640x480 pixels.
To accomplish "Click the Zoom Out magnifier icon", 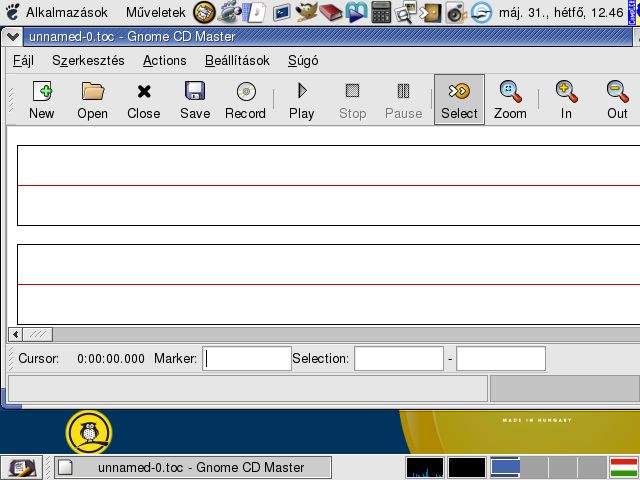I will click(617, 99).
